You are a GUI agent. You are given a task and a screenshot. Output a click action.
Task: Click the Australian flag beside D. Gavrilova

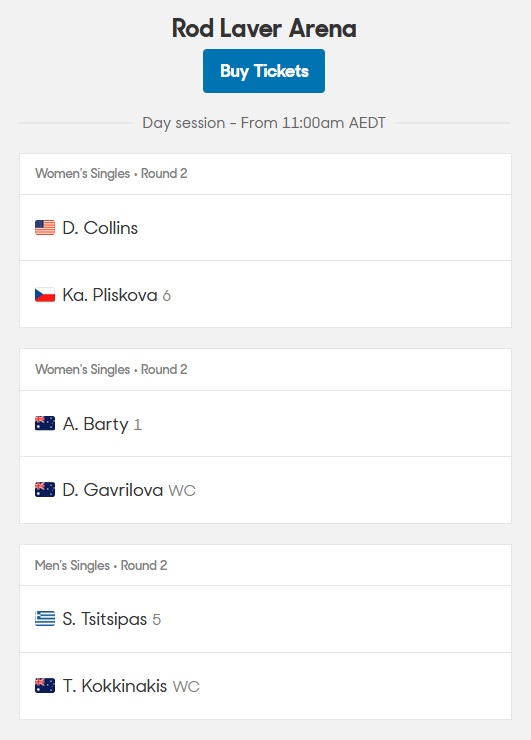45,490
